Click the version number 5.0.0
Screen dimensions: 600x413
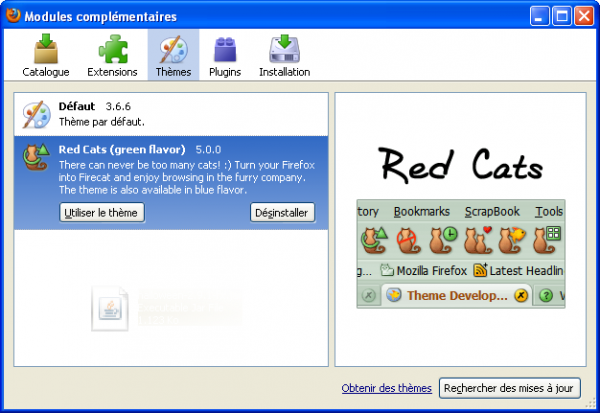pos(208,150)
